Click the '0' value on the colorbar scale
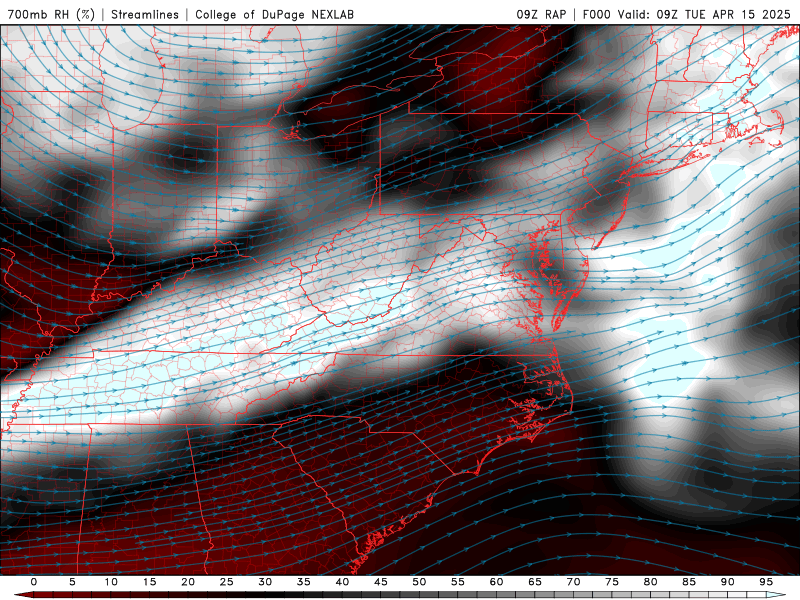The image size is (800, 600). [x=34, y=582]
